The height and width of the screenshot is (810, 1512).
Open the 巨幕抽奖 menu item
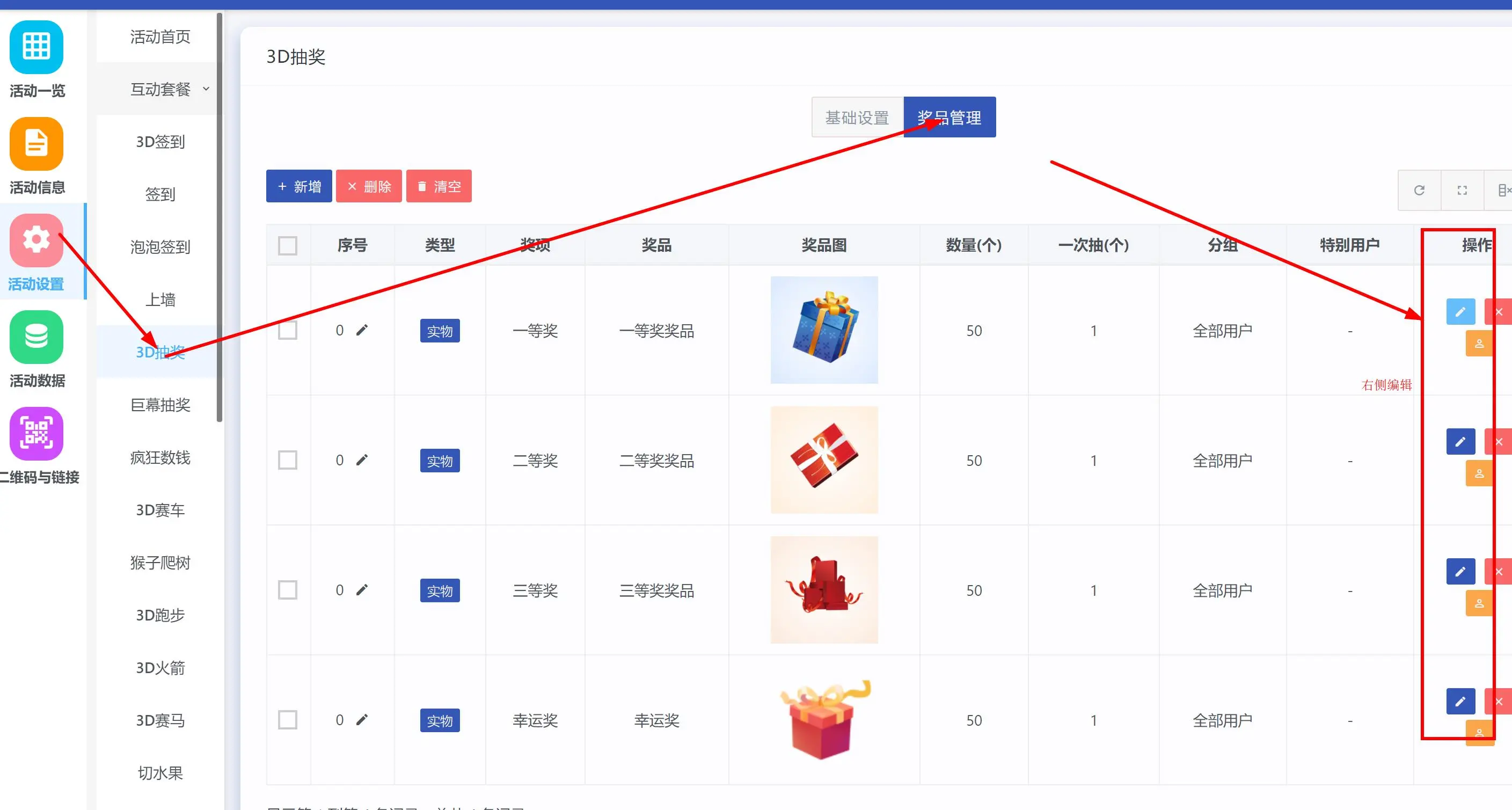coord(160,405)
